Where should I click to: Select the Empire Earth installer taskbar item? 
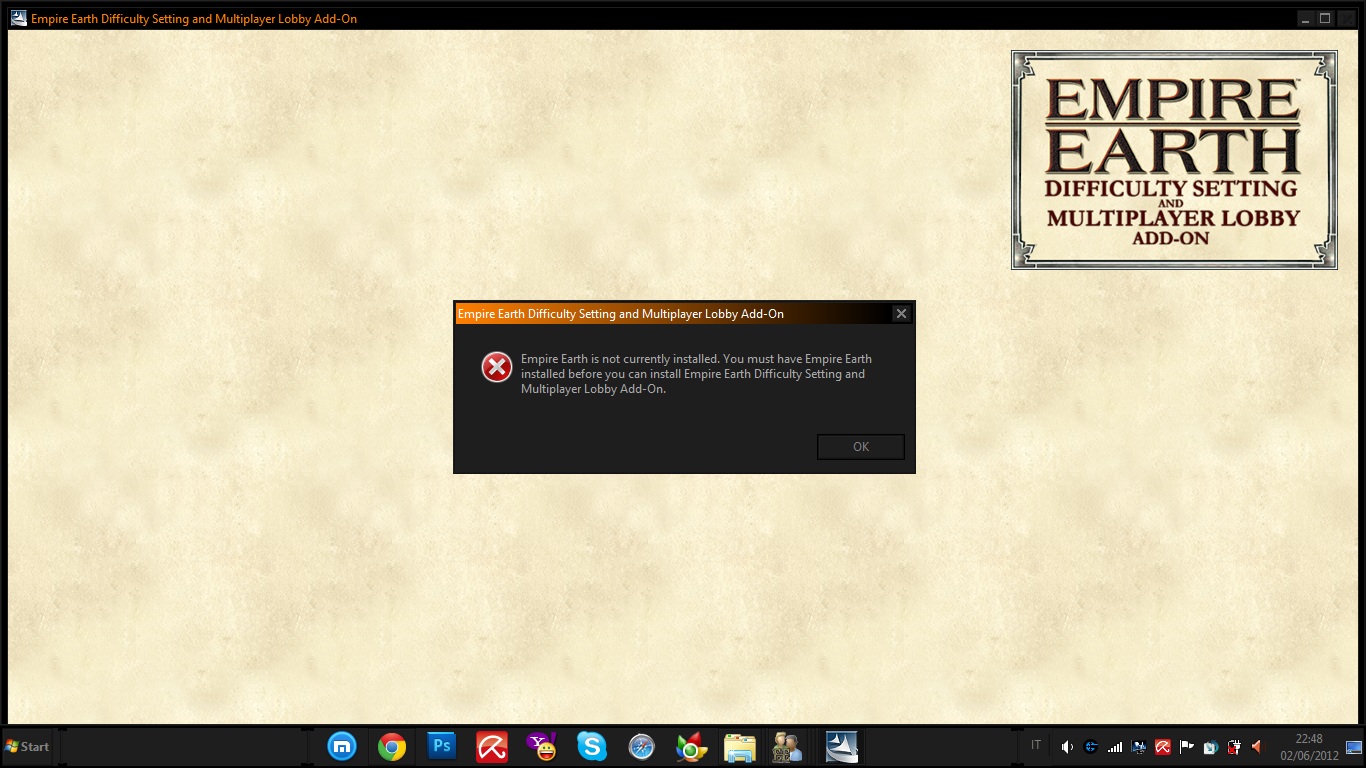point(841,747)
